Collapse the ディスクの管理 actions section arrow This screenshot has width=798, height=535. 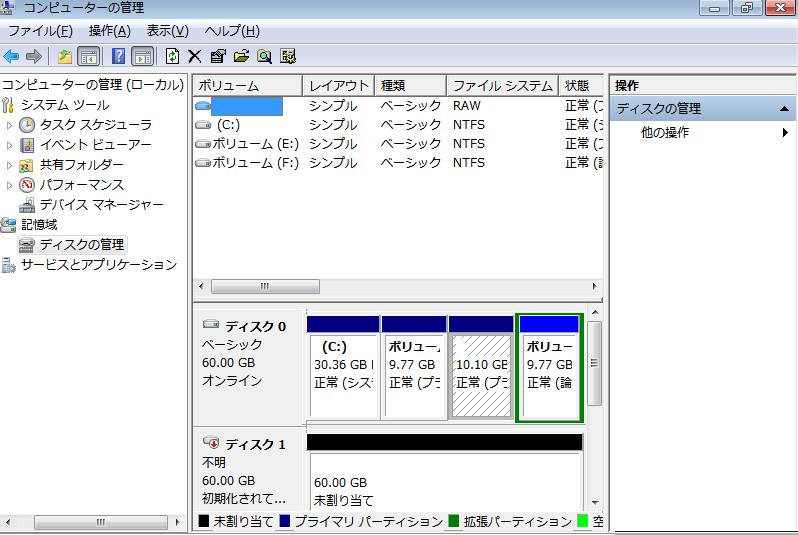pyautogui.click(x=784, y=108)
